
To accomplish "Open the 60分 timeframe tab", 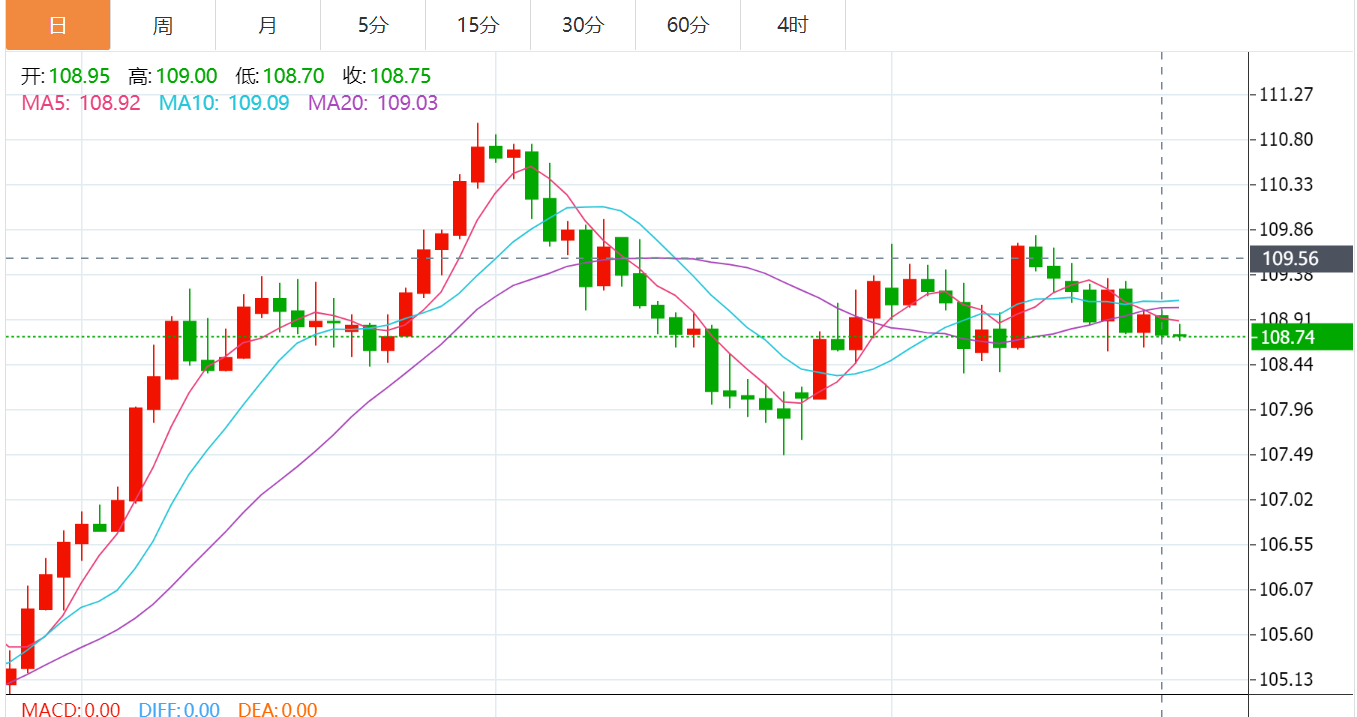I will [688, 25].
